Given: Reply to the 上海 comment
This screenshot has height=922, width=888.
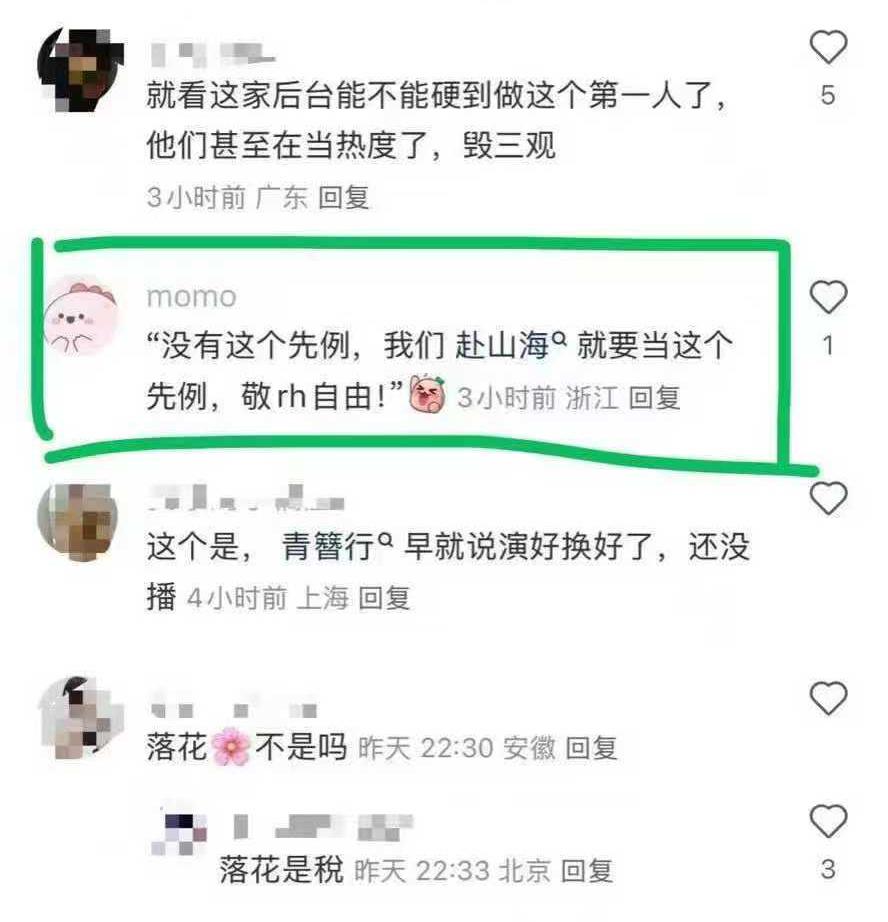Looking at the screenshot, I should [x=384, y=599].
